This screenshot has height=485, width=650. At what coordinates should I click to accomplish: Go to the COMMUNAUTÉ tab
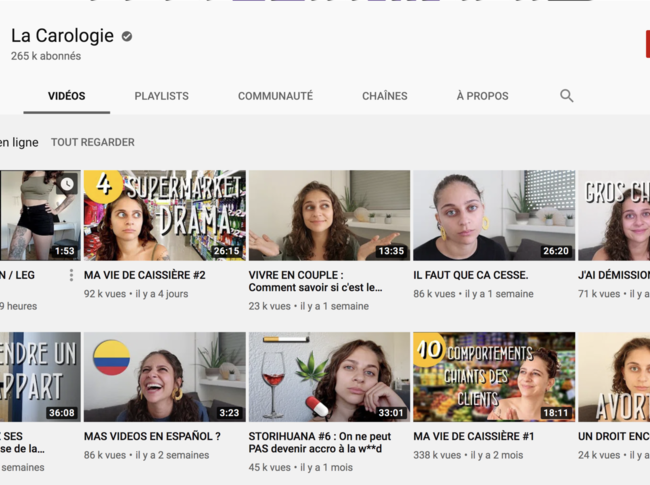[275, 96]
